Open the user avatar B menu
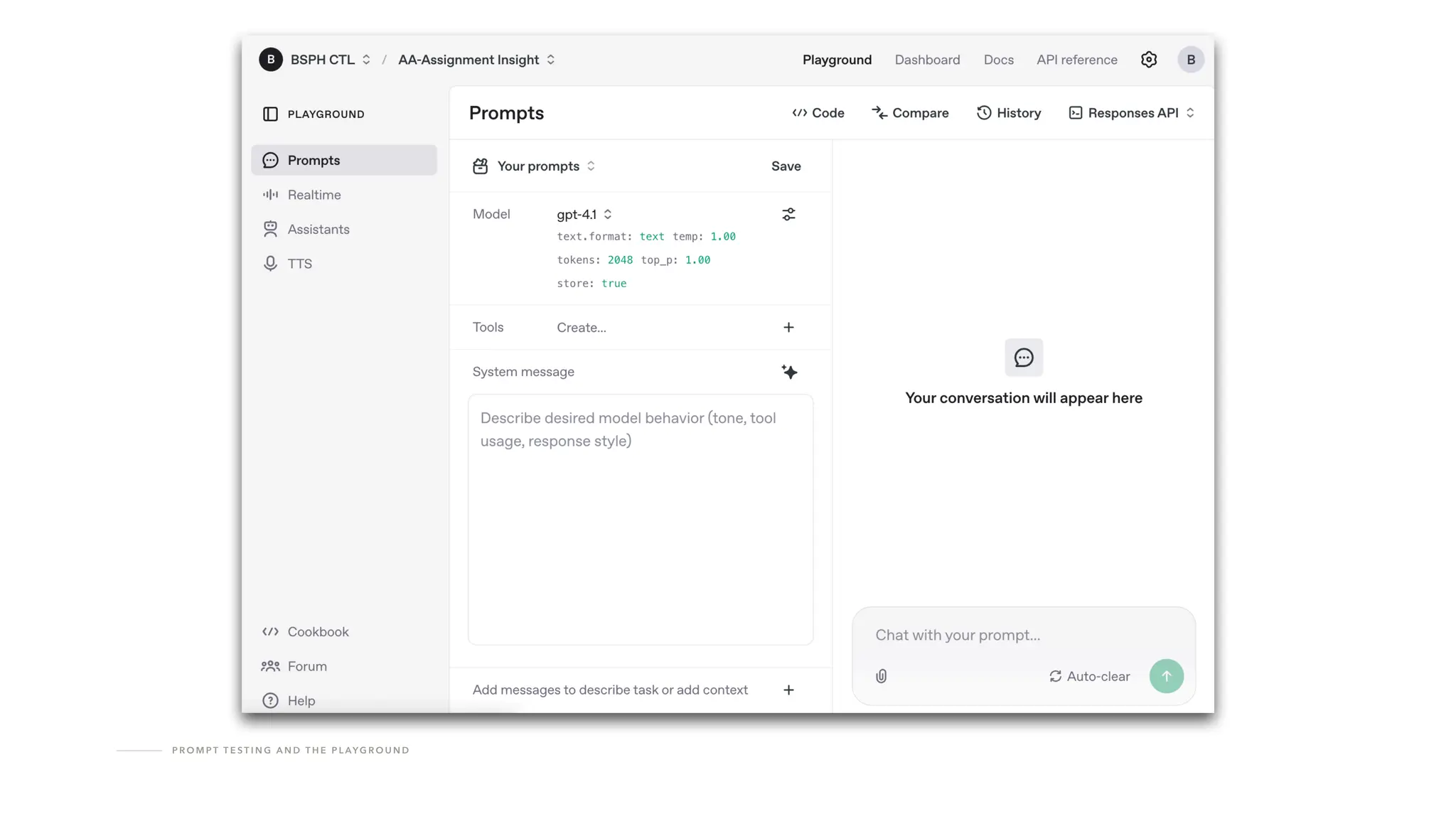Screen dimensions: 1456x819 tap(1191, 60)
